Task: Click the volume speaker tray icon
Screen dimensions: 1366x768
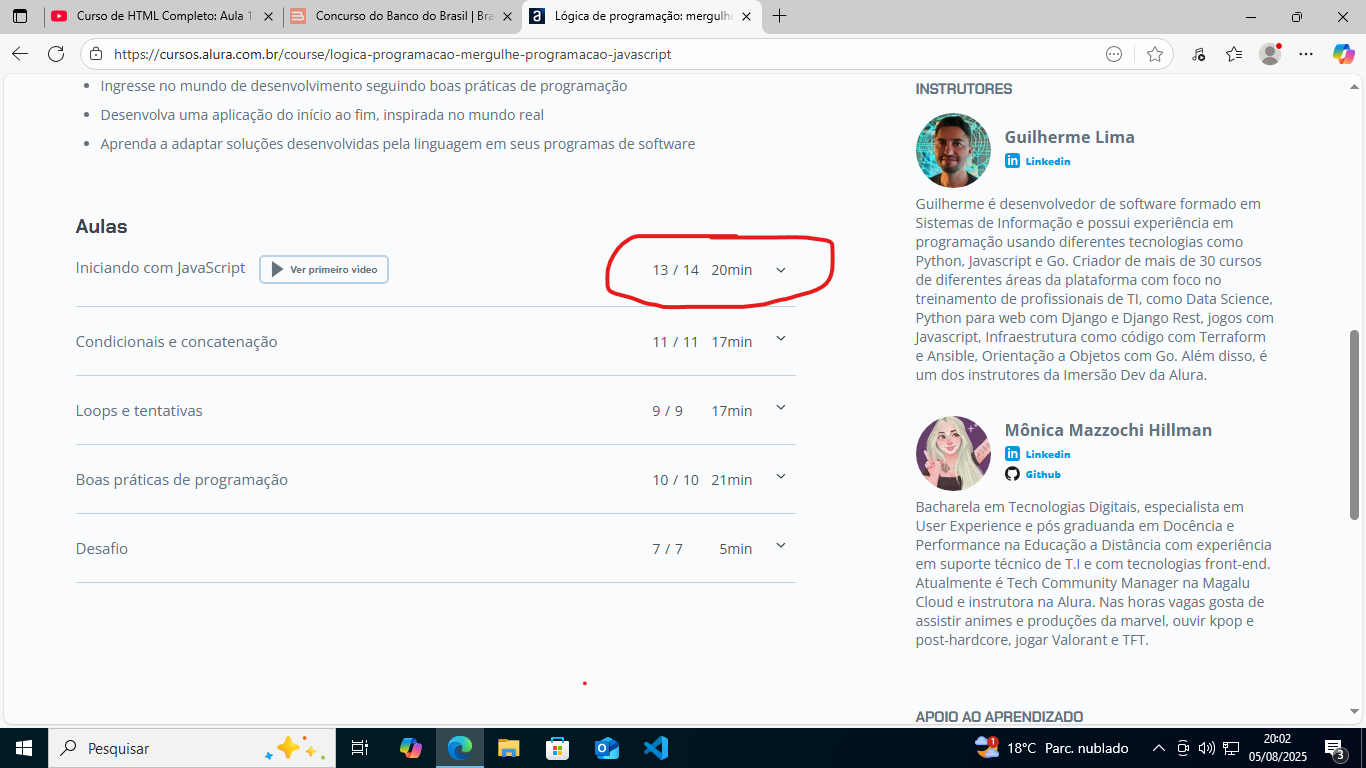Action: point(1206,748)
